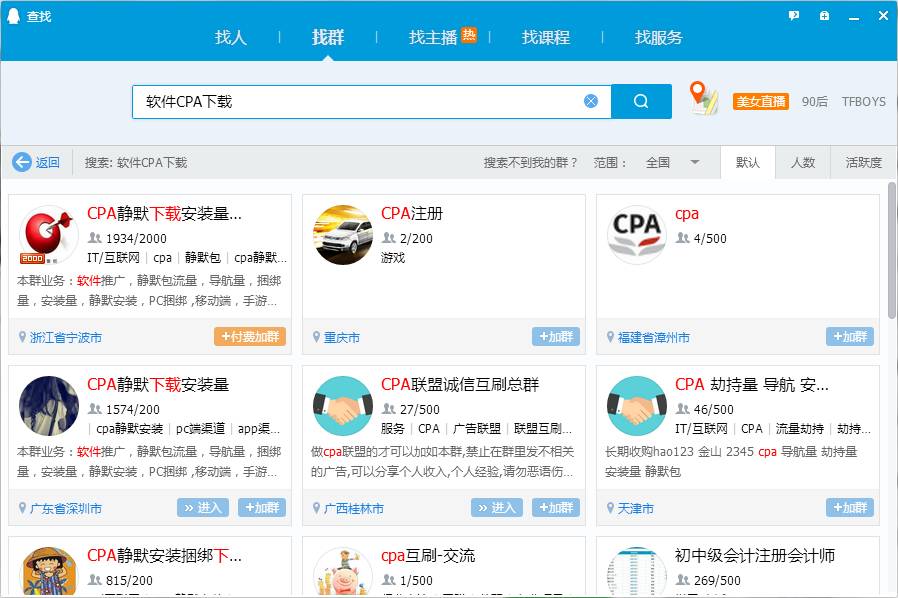Viewport: 898px width, 598px height.
Task: Open group title cpa互刷-交流
Action: [428, 555]
